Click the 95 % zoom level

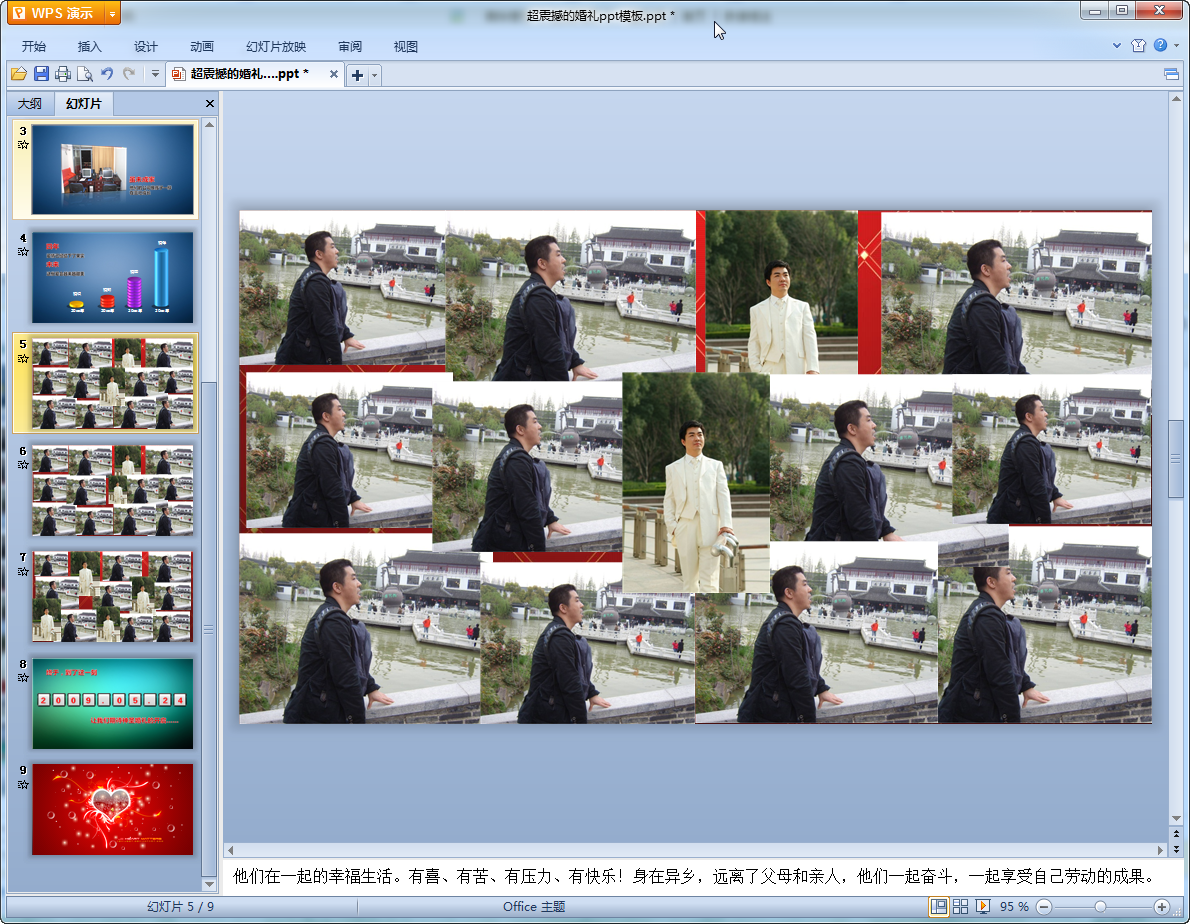coord(1014,907)
